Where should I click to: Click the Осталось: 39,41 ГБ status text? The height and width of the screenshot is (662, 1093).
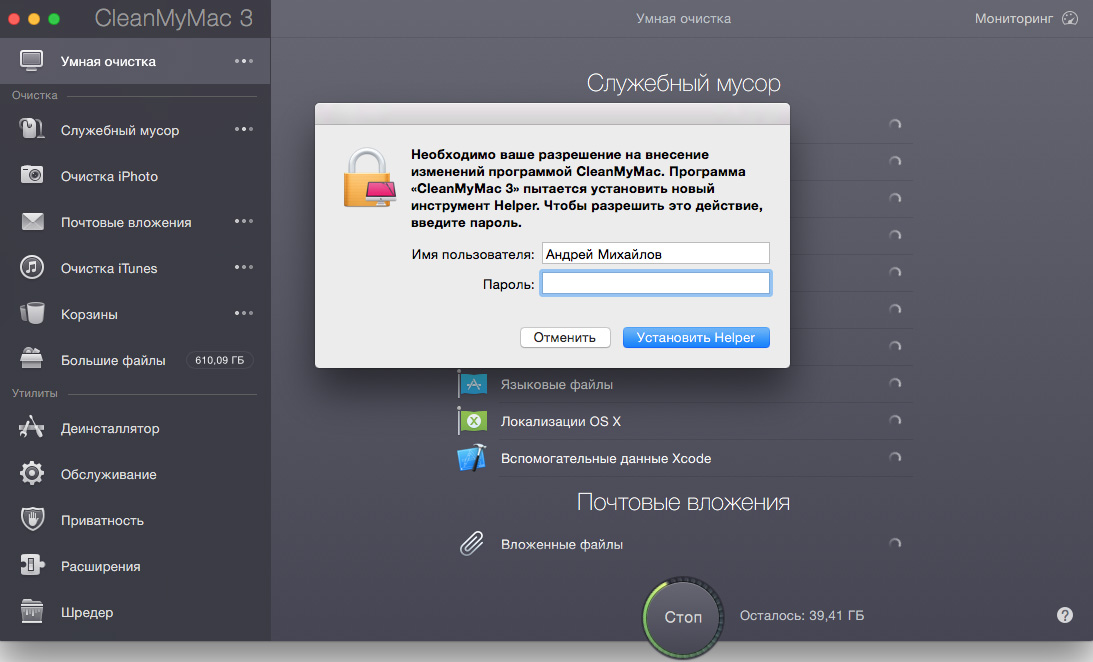tap(802, 615)
